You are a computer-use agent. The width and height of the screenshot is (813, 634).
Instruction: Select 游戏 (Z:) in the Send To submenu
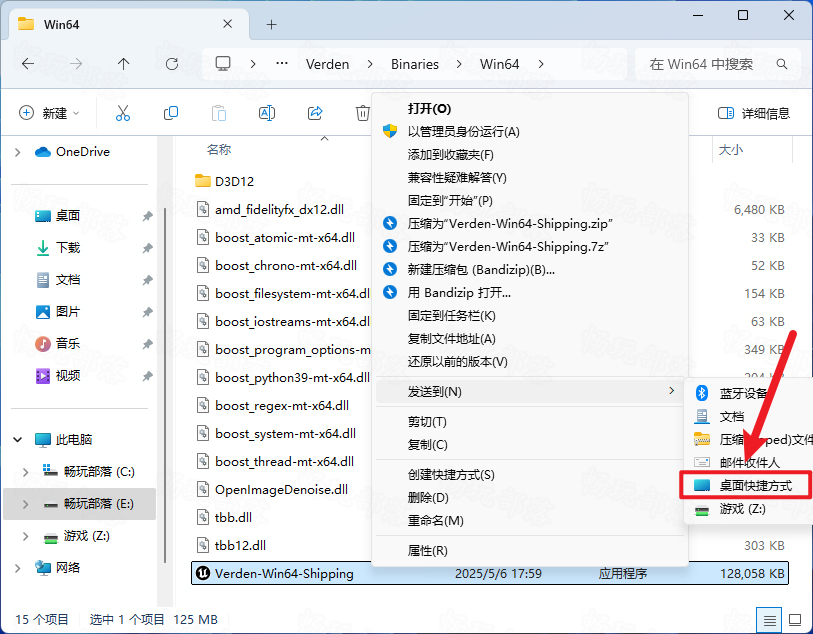(x=747, y=509)
